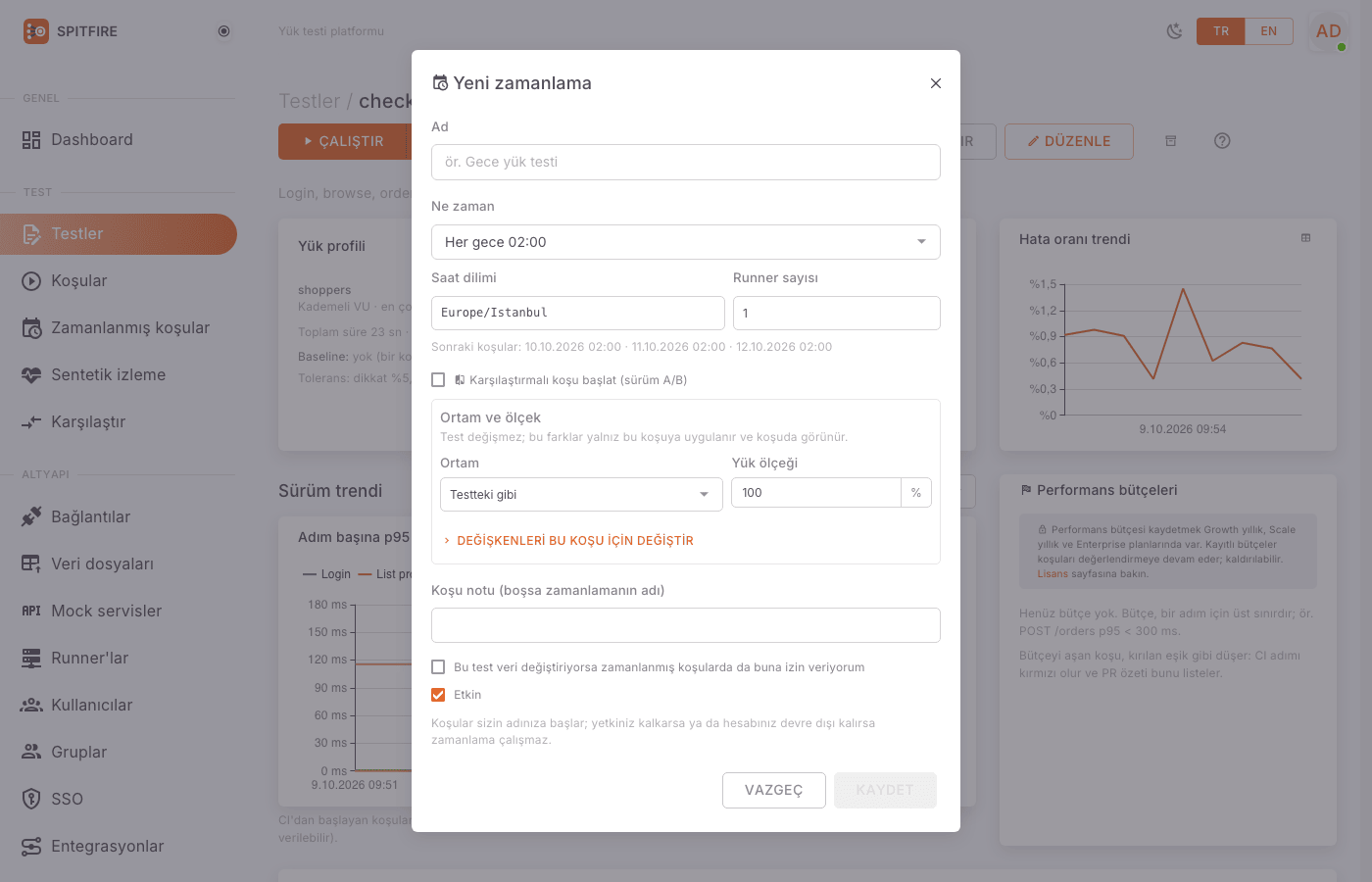The width and height of the screenshot is (1372, 882).
Task: Expand DEĞİŞKENLERİ BU KOŞU İÇİN DEĞİŞTİR
Action: (x=568, y=541)
